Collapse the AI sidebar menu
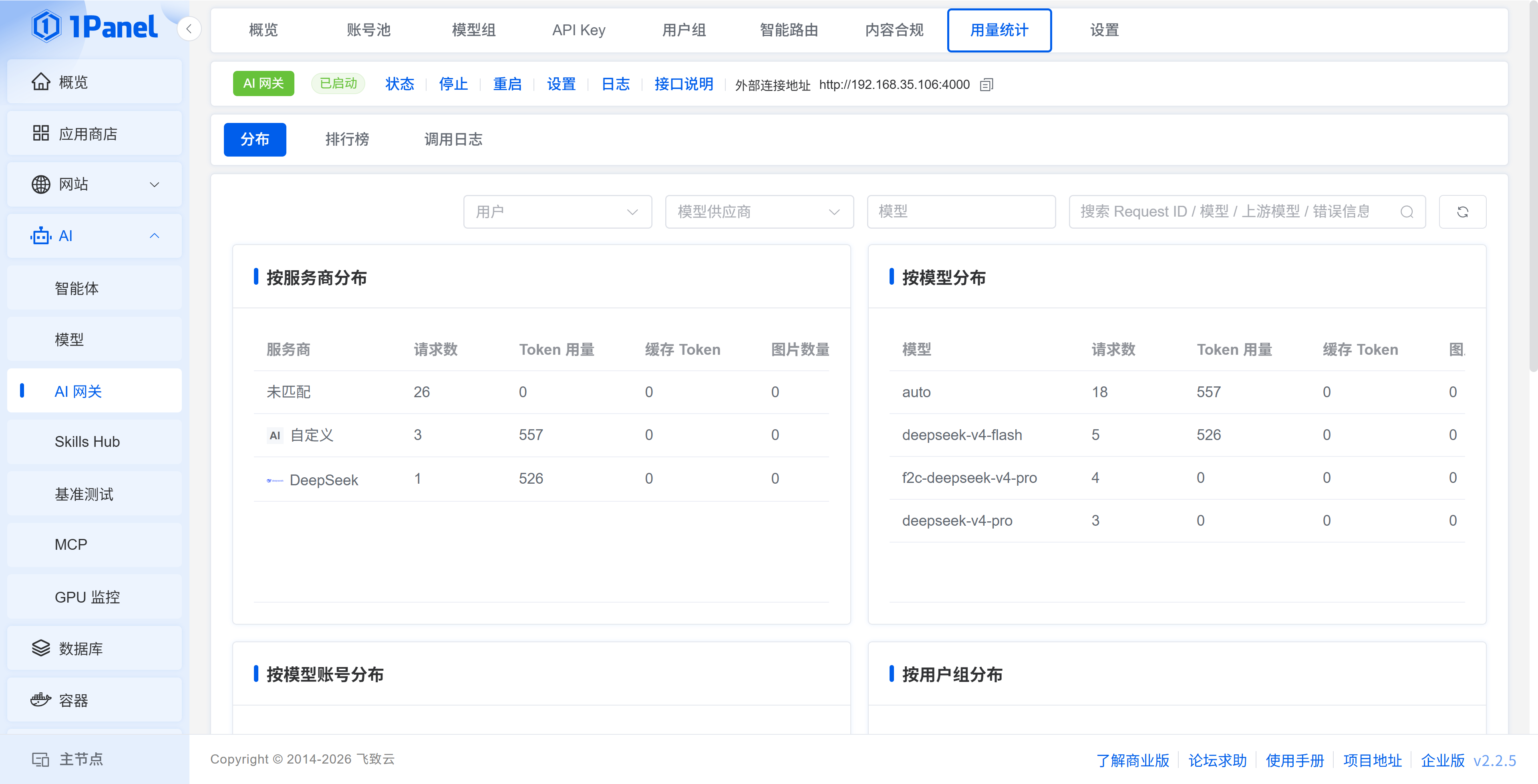Viewport: 1538px width, 784px height. (155, 236)
